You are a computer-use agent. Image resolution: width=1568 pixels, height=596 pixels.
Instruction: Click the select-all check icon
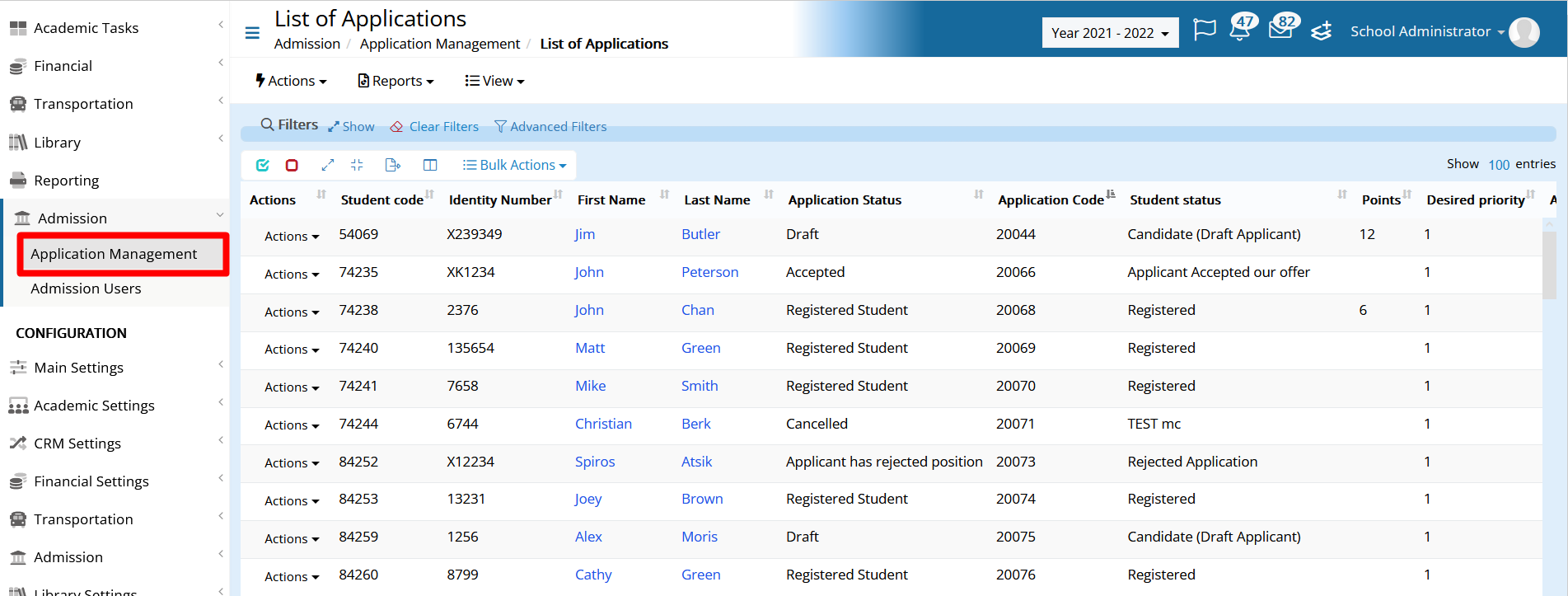point(263,165)
